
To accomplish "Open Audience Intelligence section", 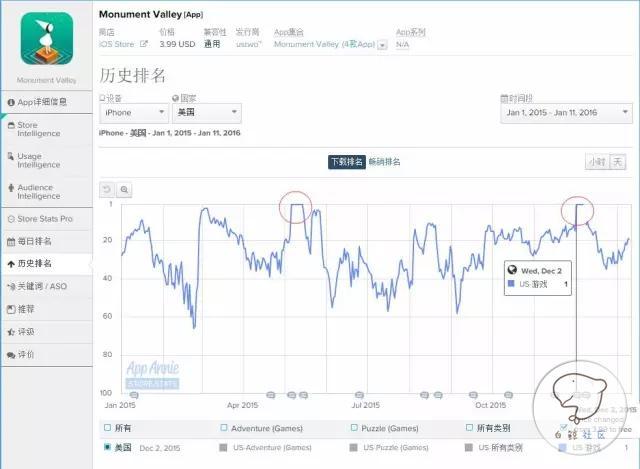I will (x=42, y=191).
